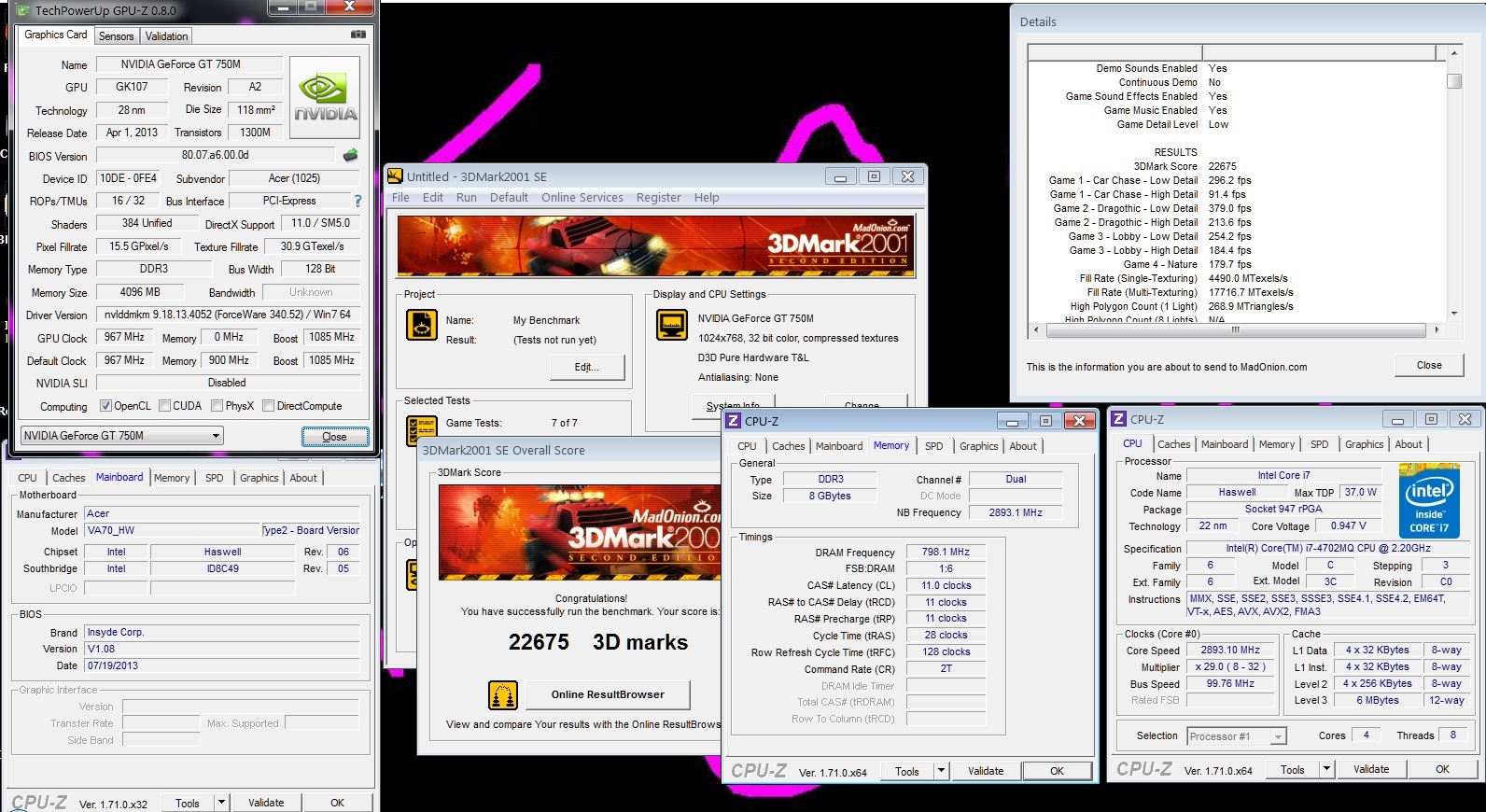Select Graphics tab in CPU-Z Mainboard window
Image resolution: width=1486 pixels, height=812 pixels.
point(259,478)
